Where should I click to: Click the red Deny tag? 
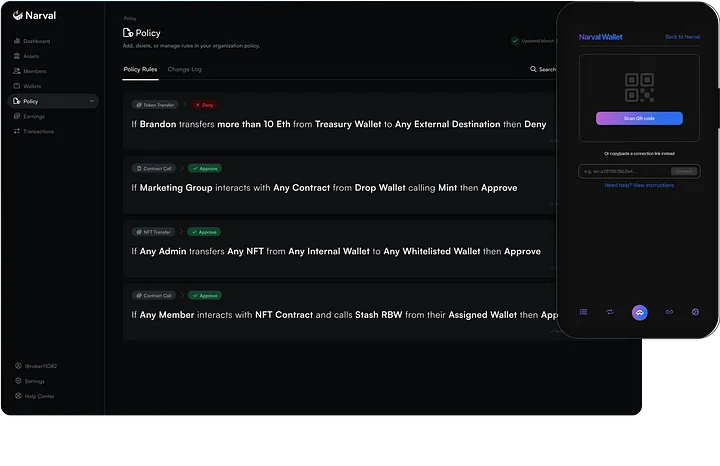tap(204, 105)
